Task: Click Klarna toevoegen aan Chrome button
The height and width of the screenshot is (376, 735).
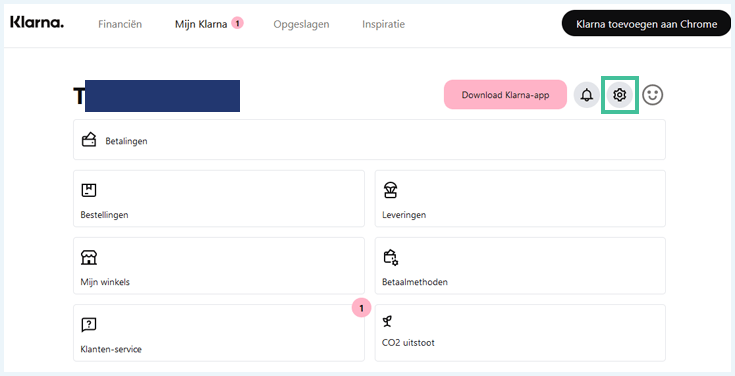Action: pos(646,23)
